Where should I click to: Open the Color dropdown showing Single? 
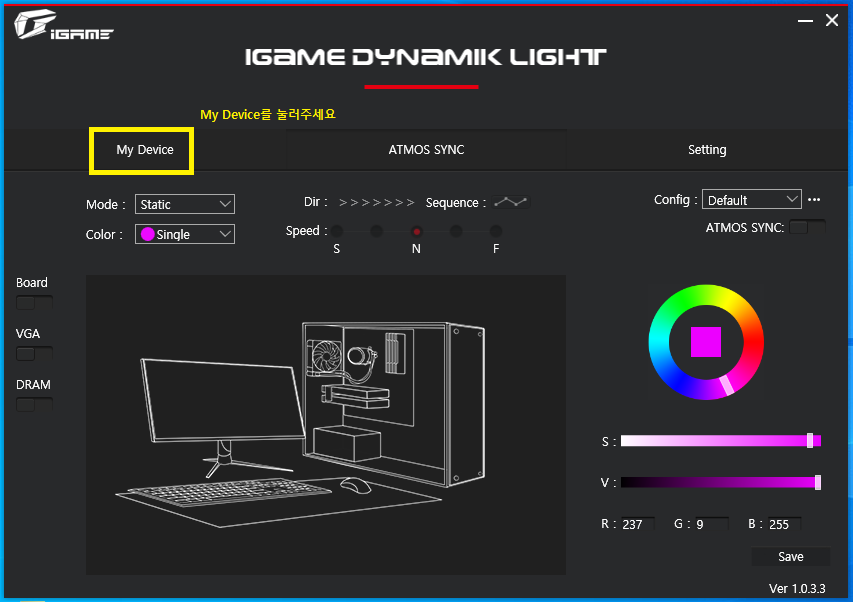tap(185, 234)
